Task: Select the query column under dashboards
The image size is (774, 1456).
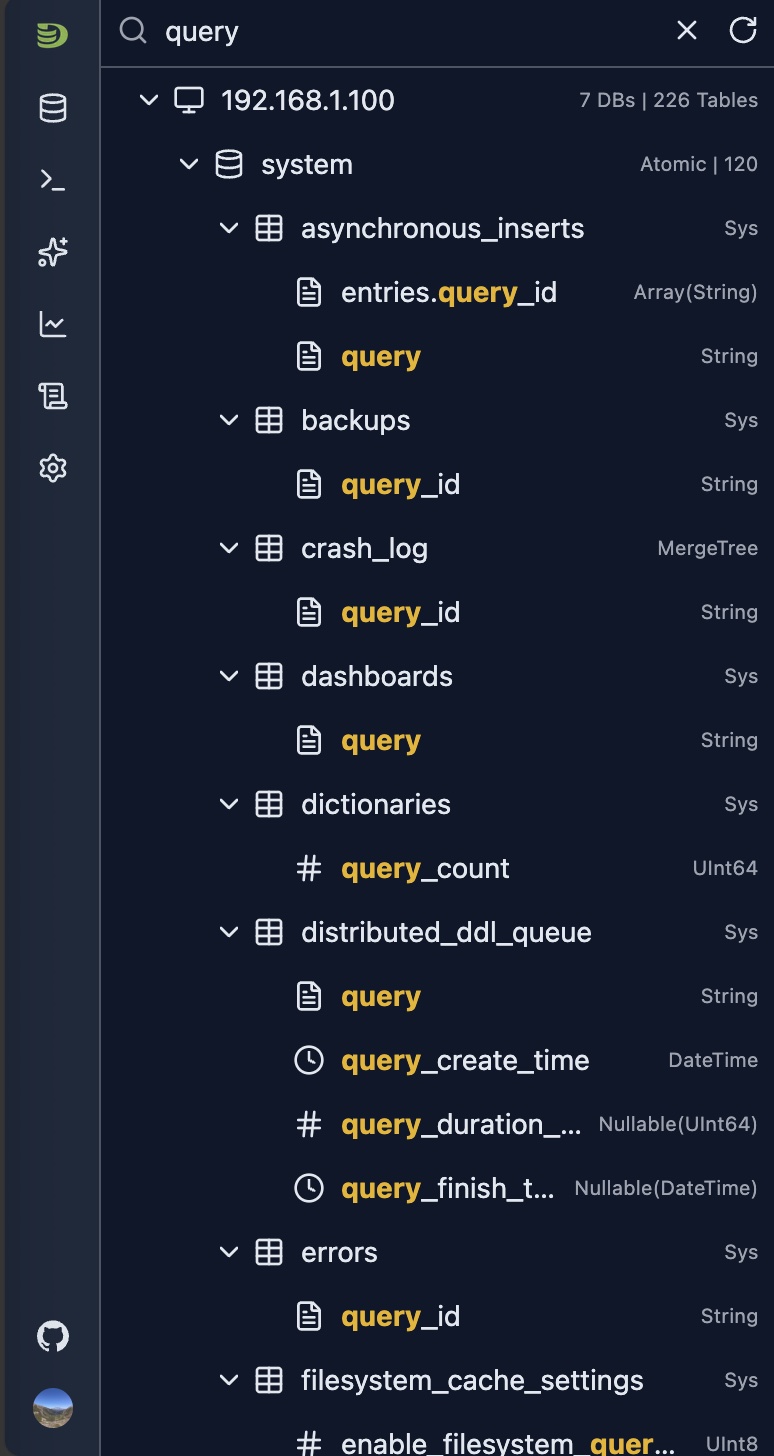Action: point(380,740)
